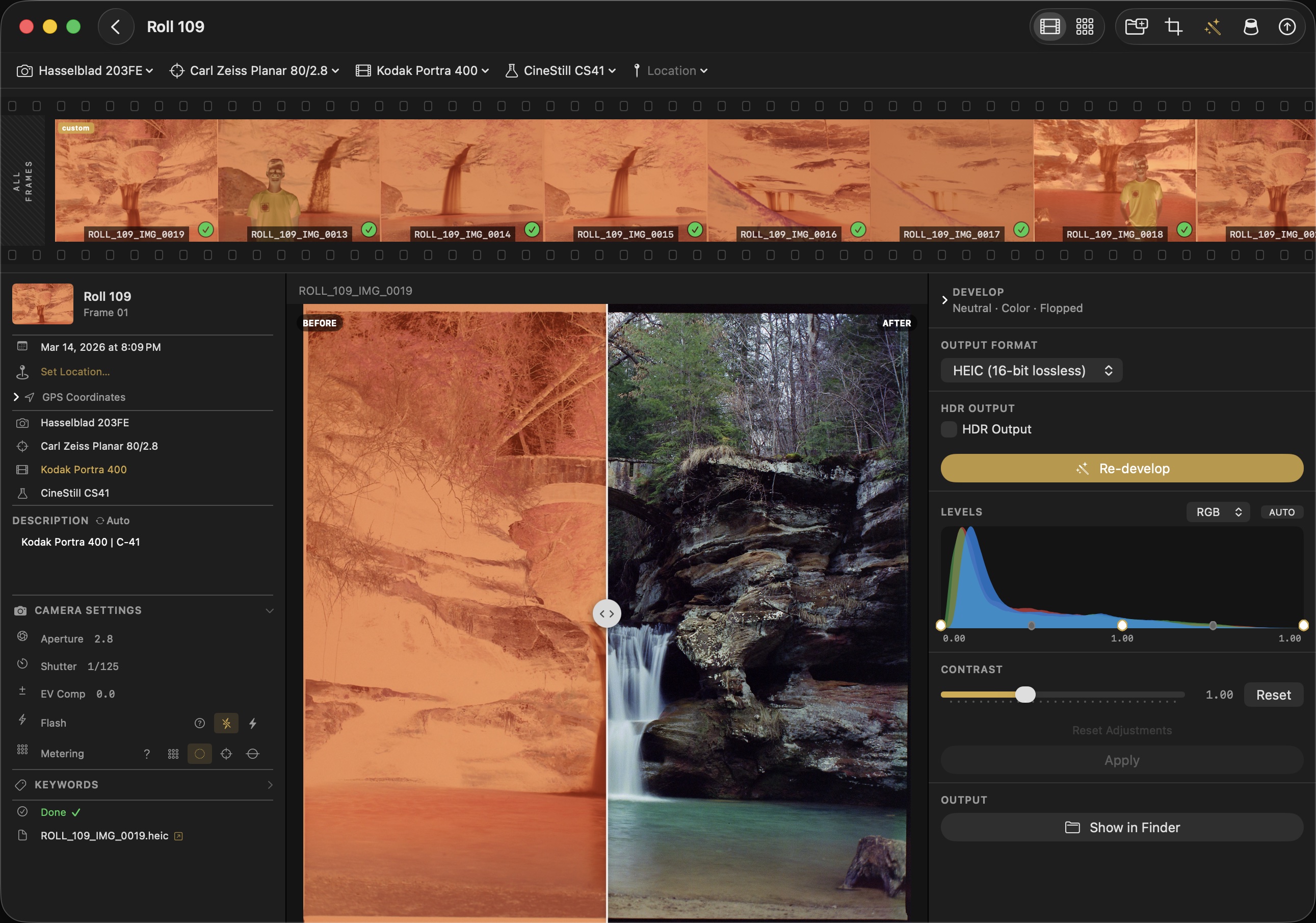1316x923 pixels.
Task: Open the Location menu in header
Action: click(x=671, y=70)
